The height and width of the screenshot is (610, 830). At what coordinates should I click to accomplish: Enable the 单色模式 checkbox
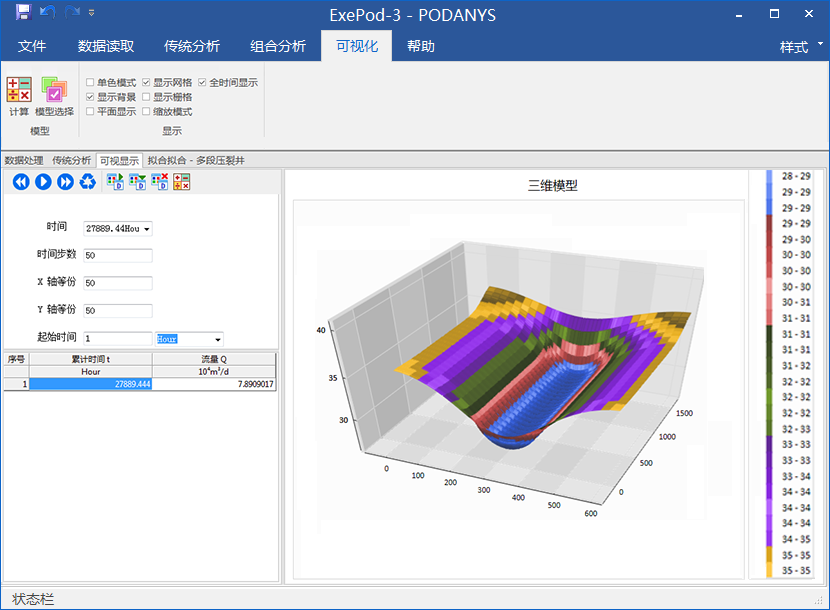(91, 83)
